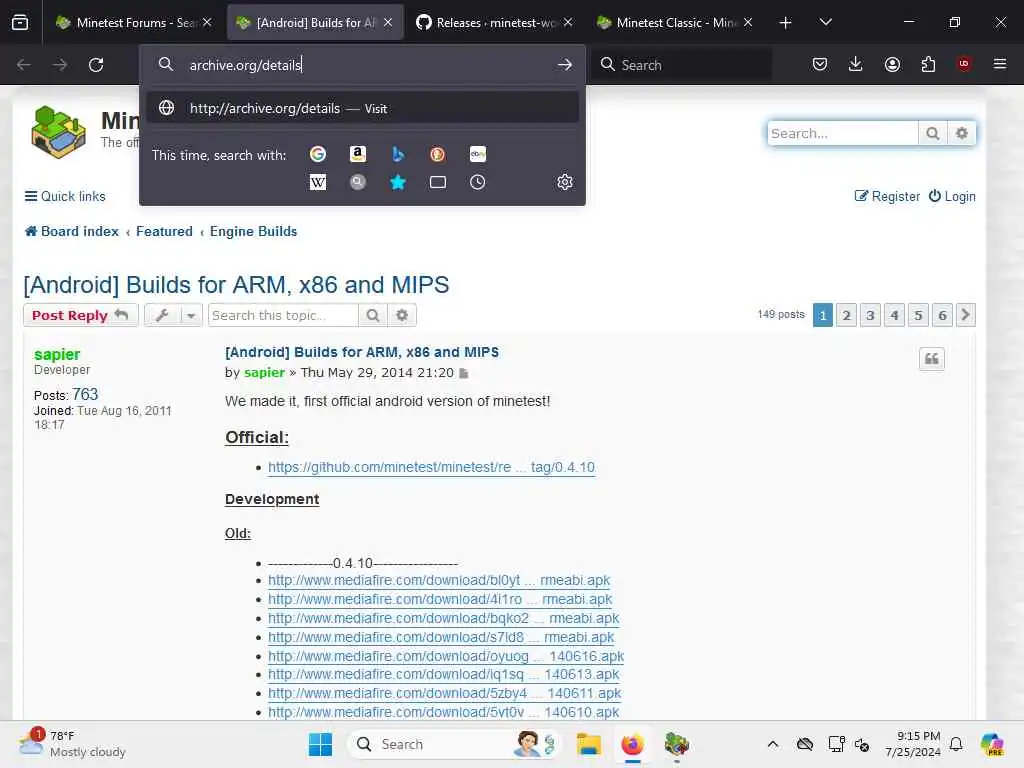This screenshot has height=768, width=1024.
Task: Quote sapier's post
Action: 932,359
